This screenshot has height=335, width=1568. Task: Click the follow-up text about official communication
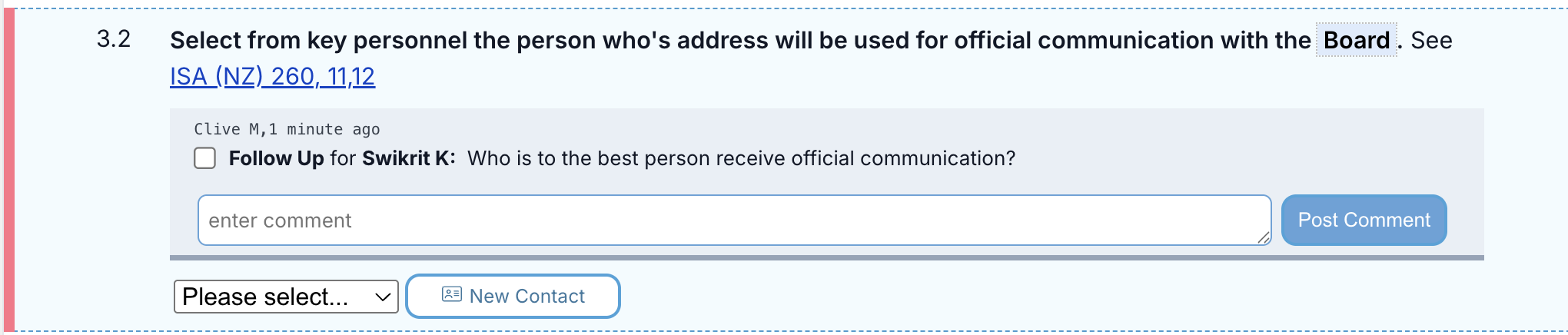coord(742,158)
